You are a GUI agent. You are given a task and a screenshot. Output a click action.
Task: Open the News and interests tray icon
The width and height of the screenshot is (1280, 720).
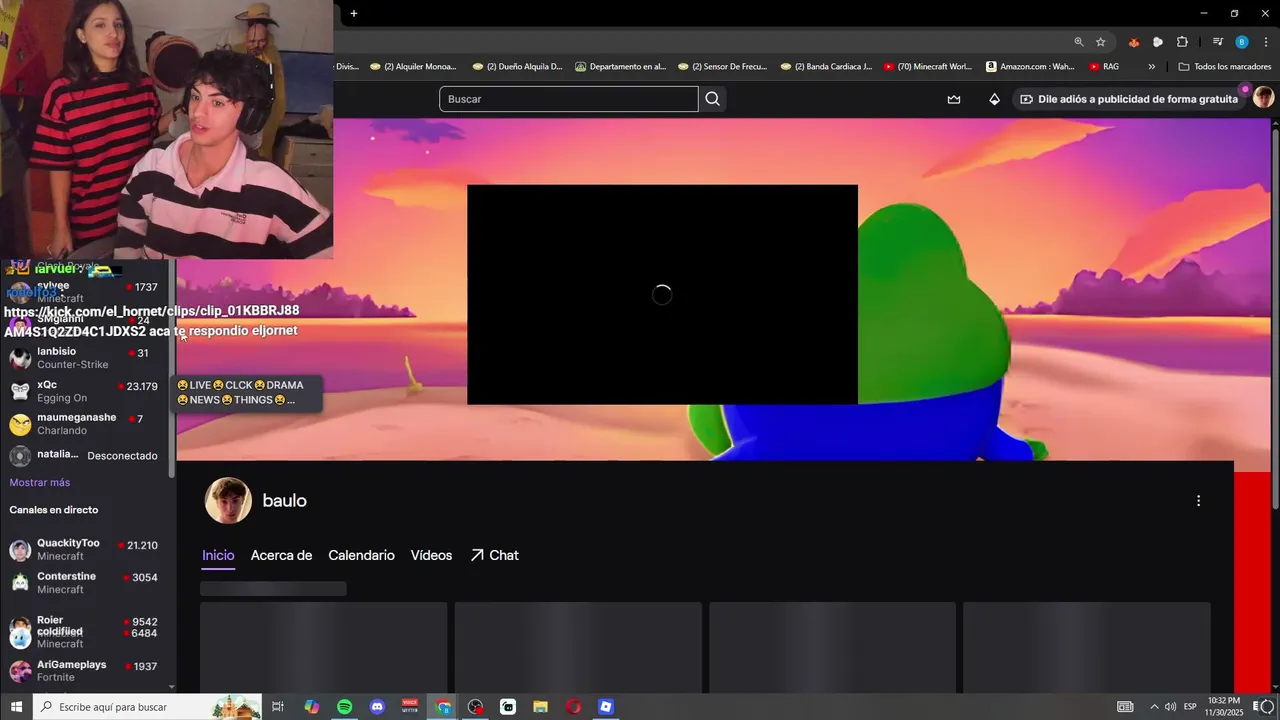(1125, 707)
